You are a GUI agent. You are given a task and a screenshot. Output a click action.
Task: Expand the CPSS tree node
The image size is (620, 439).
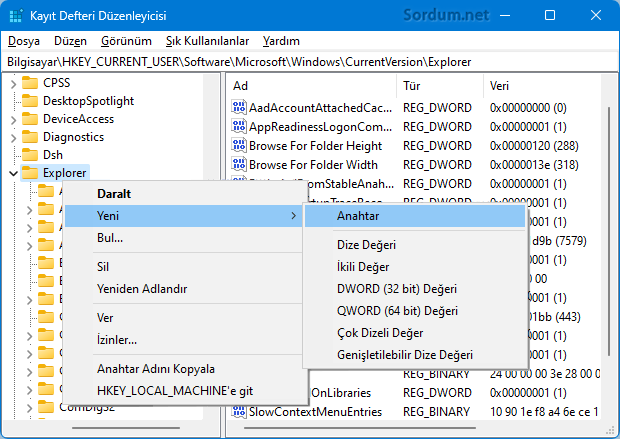pos(13,84)
